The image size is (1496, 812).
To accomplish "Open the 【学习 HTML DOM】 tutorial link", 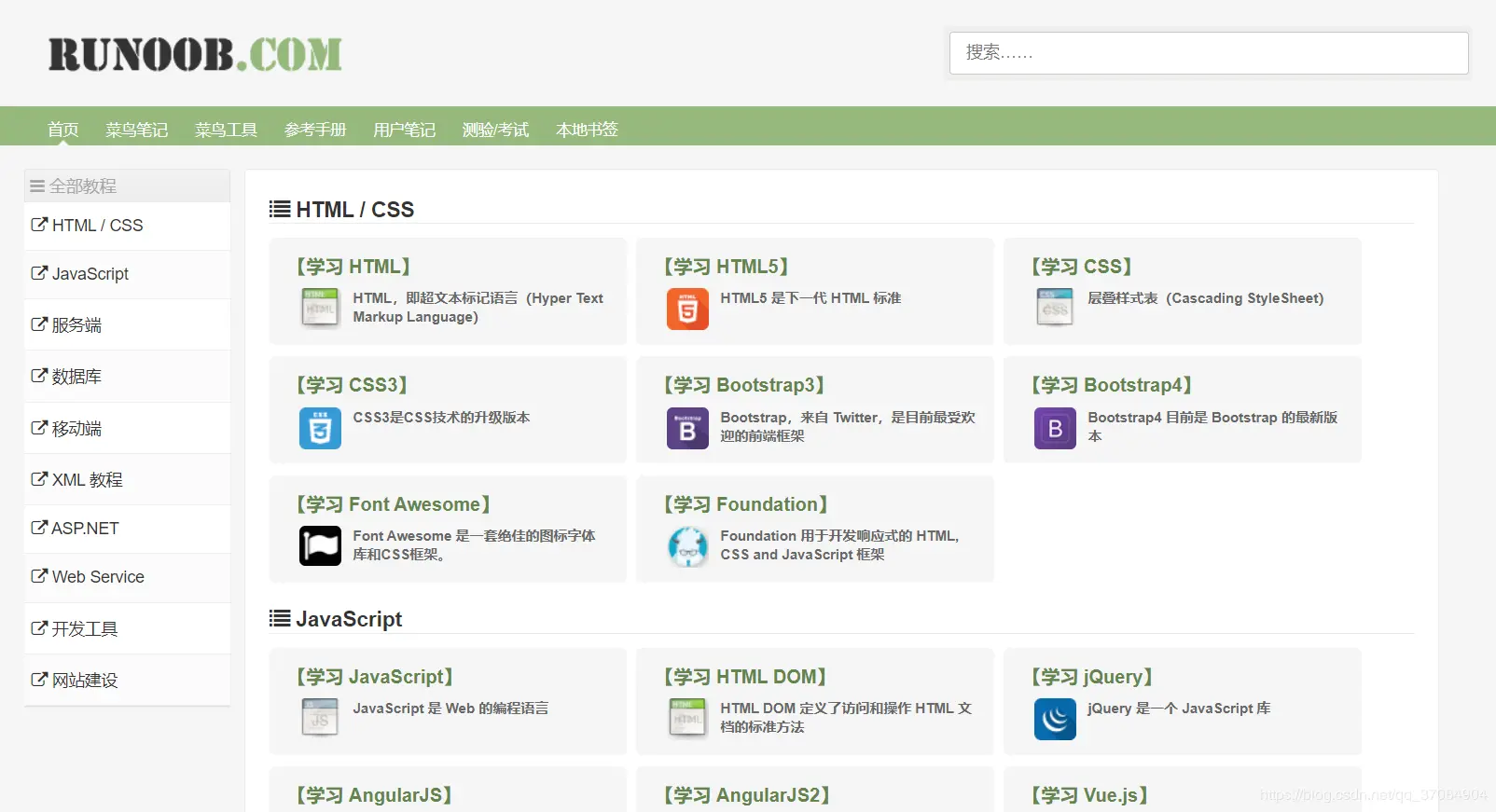I will 744,677.
